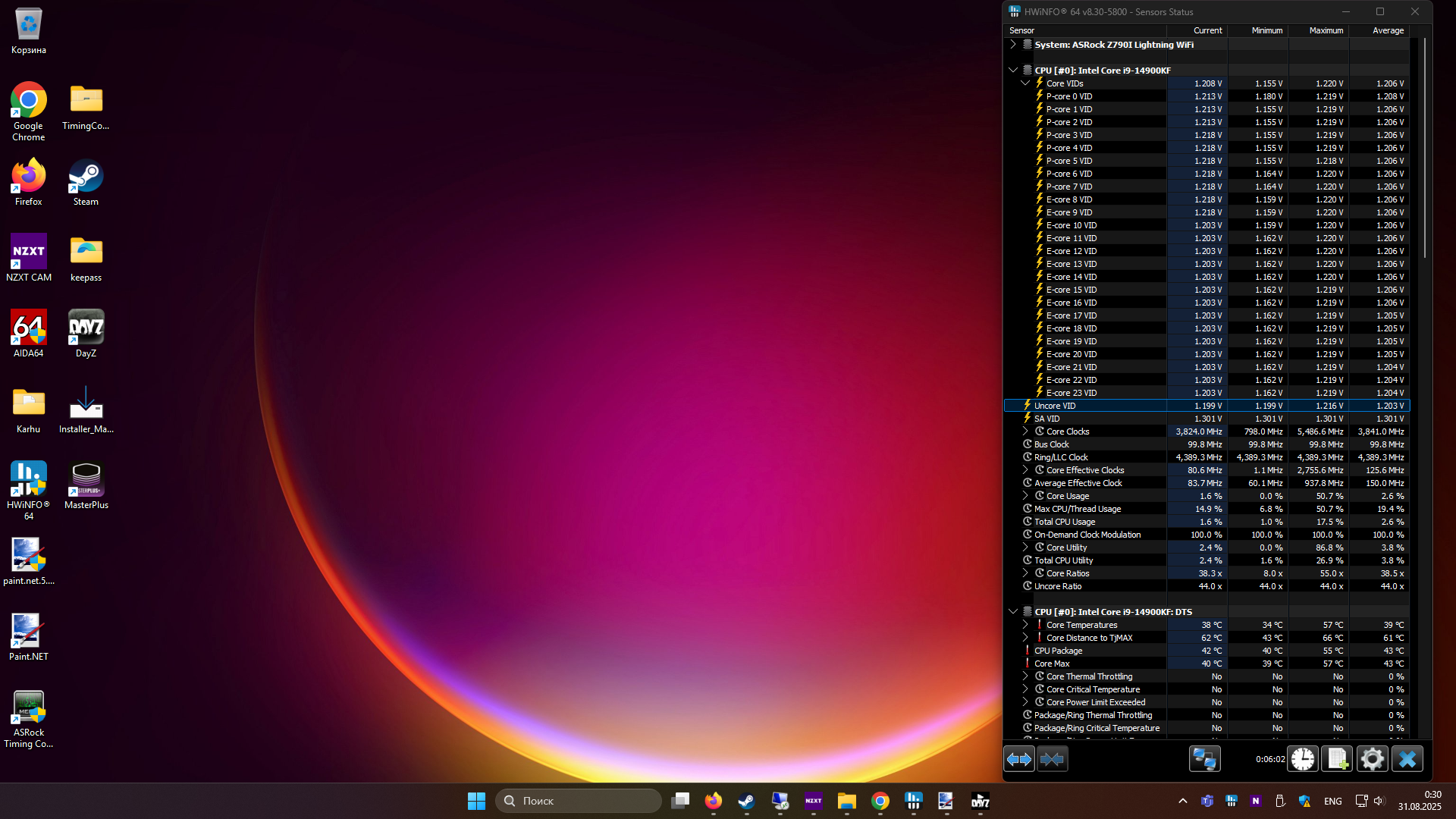Open the TimingCo... folder on desktop
The width and height of the screenshot is (1456, 819).
(86, 107)
